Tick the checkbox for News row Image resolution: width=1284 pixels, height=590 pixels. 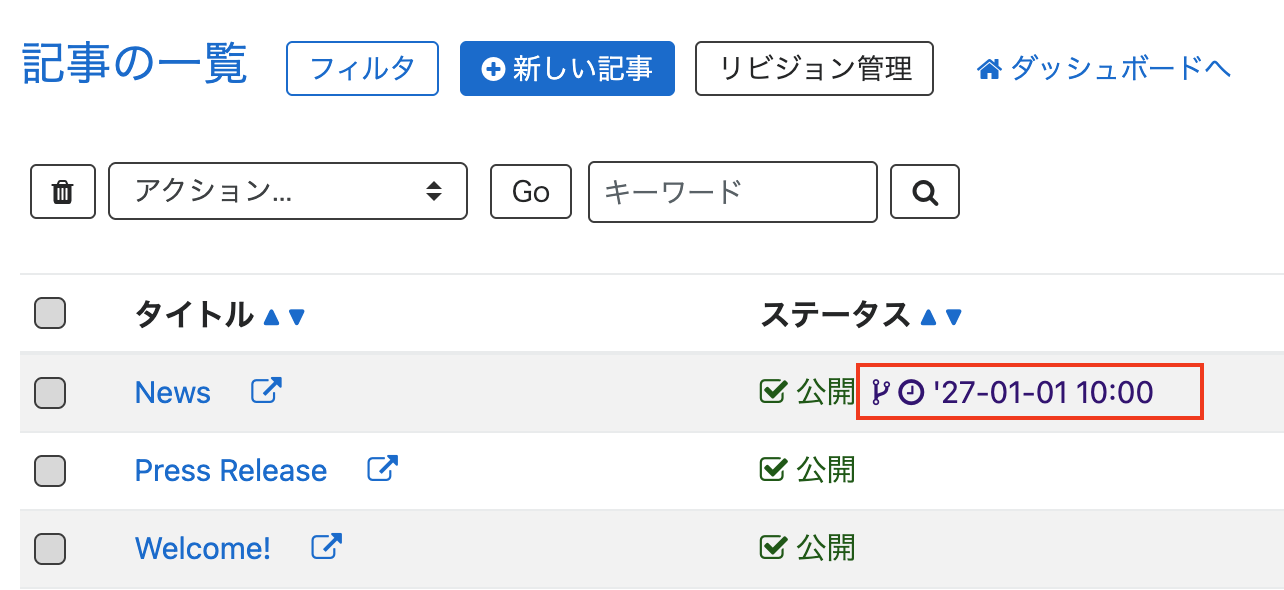click(x=50, y=393)
